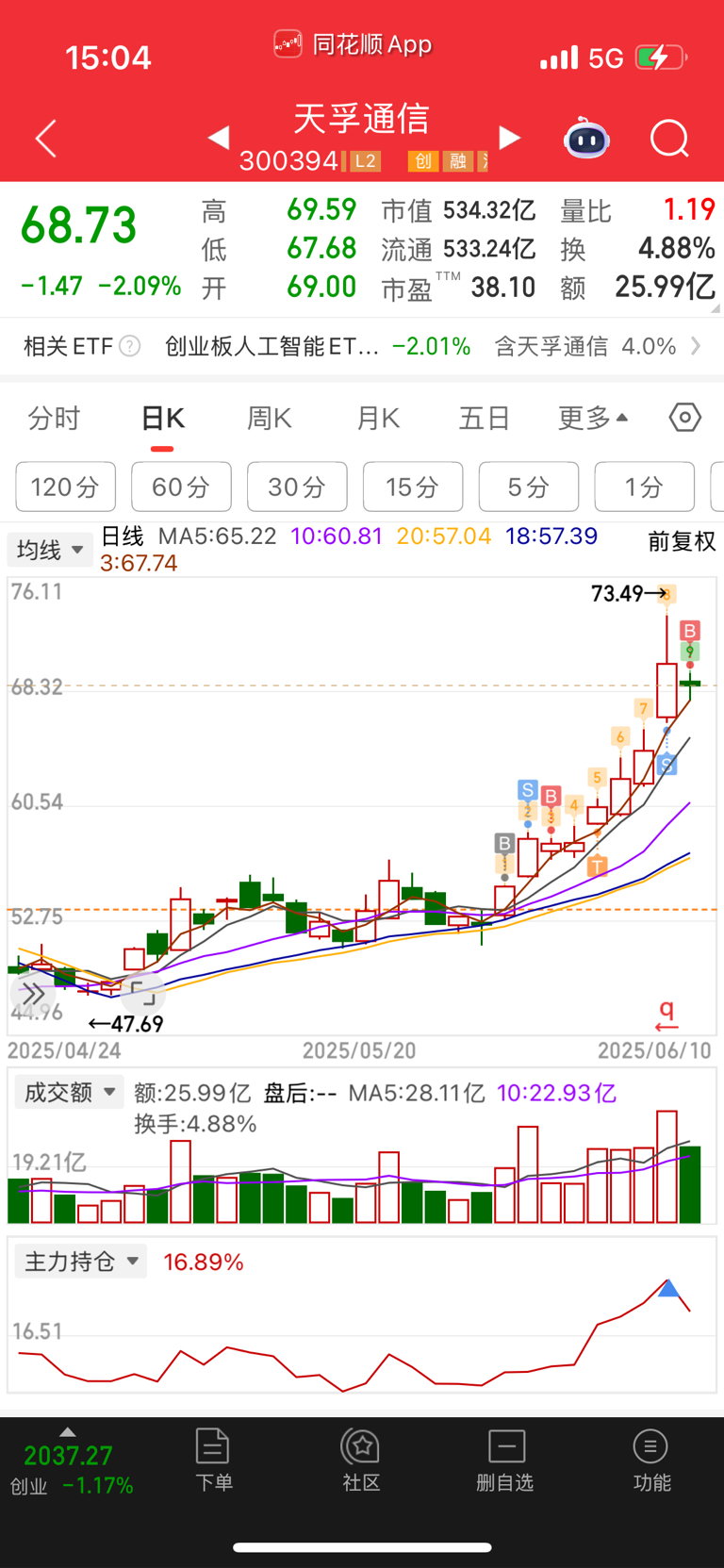The width and height of the screenshot is (724, 1568).
Task: Tap 主力持仓 16.89% value
Action: [x=204, y=1262]
